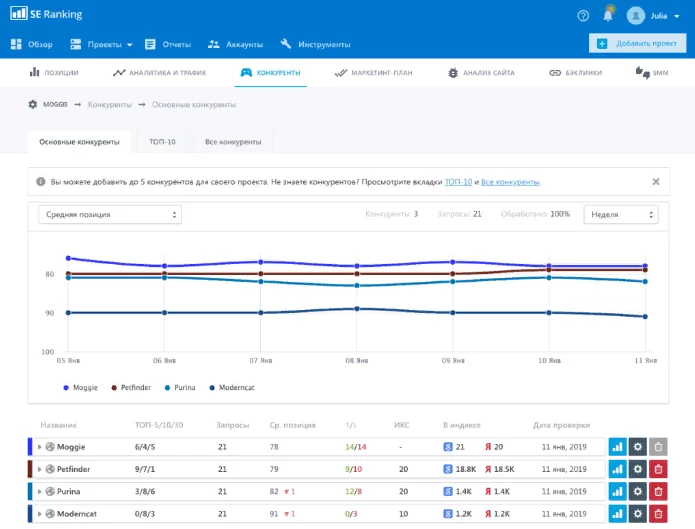Click Moderncat data point on 08 Янв
This screenshot has height=529, width=695.
pos(357,309)
